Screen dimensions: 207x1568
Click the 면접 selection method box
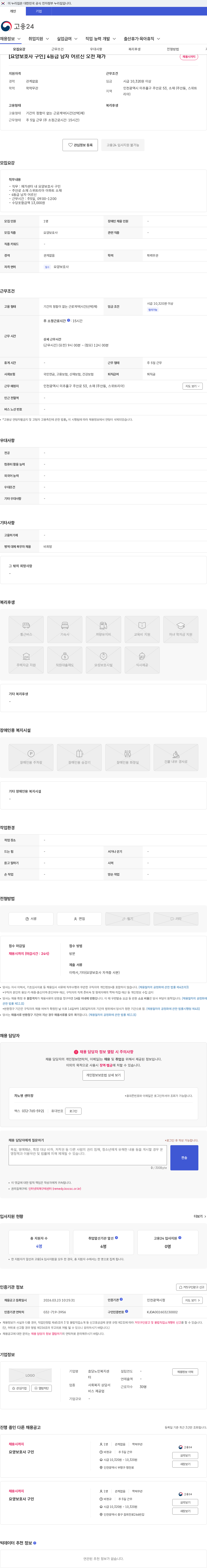pos(79,918)
